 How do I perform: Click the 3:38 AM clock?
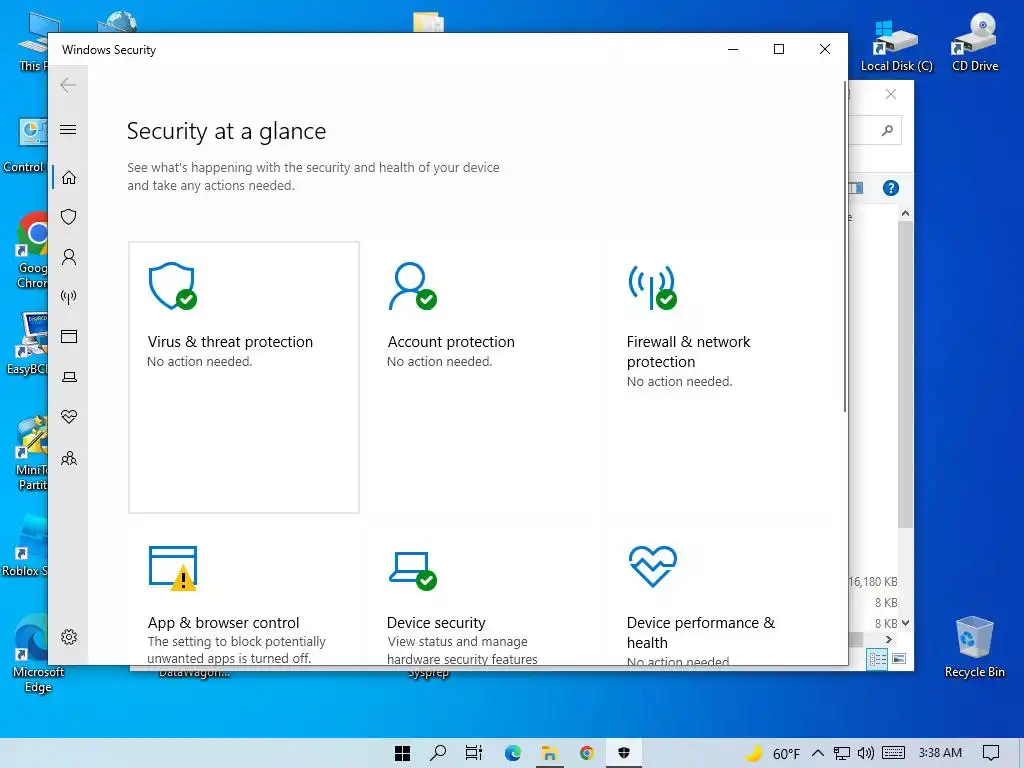(x=940, y=753)
